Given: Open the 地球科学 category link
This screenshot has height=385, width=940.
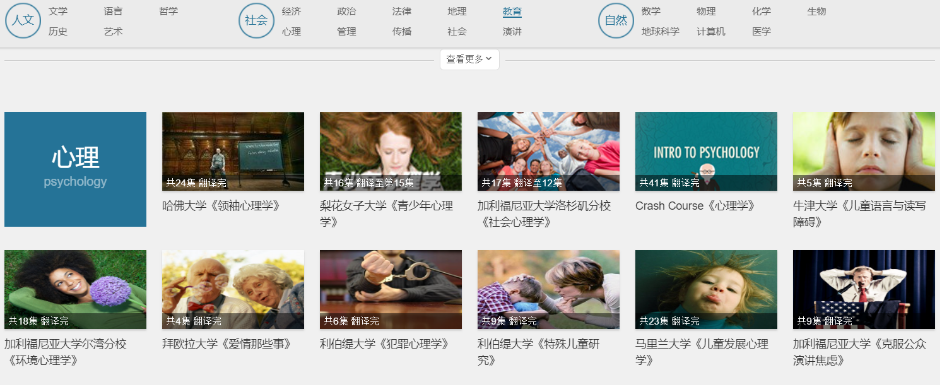Looking at the screenshot, I should tap(661, 32).
